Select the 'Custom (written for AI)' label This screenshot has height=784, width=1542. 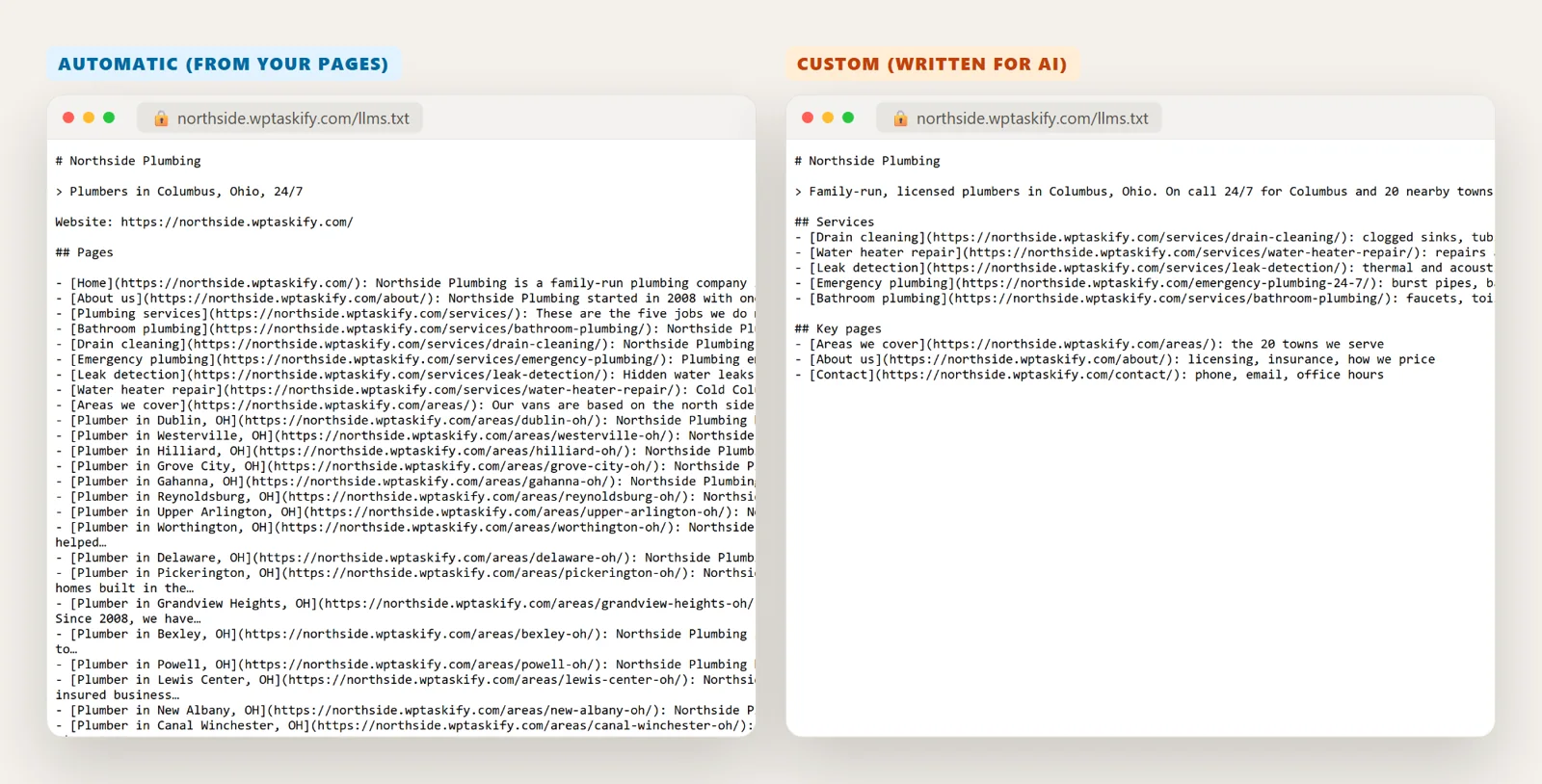click(x=932, y=65)
